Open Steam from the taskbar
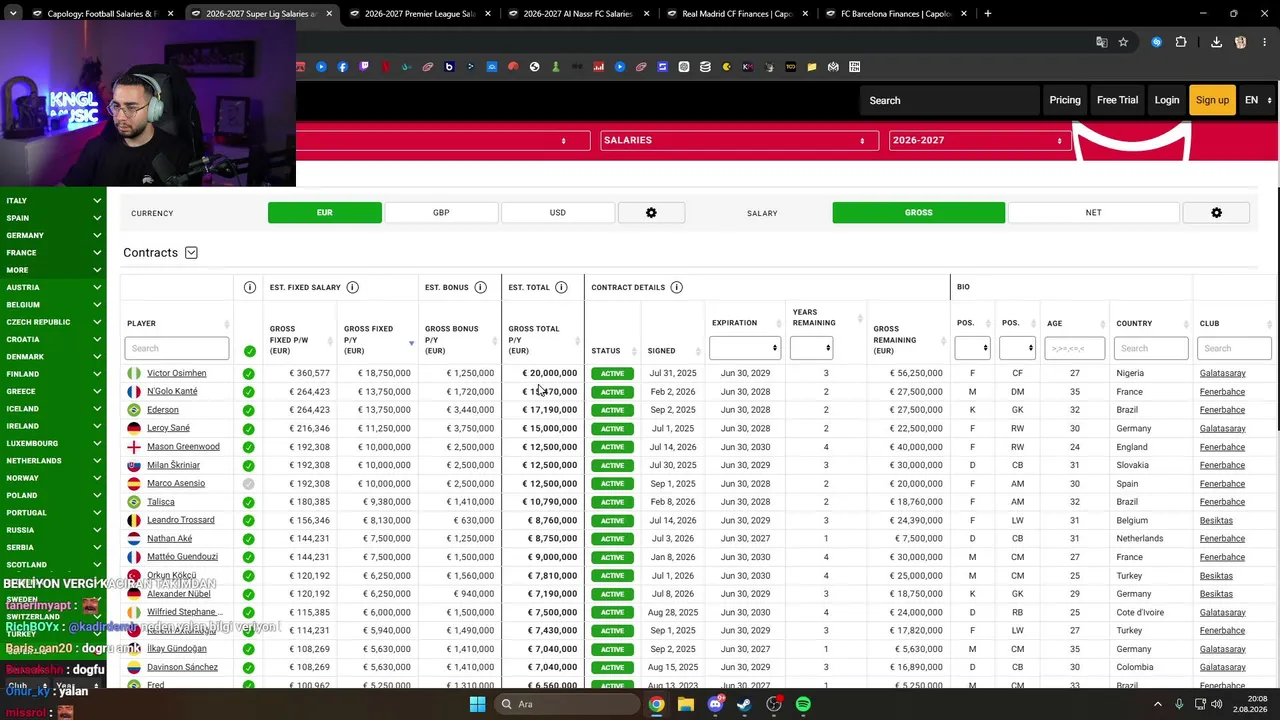Image resolution: width=1280 pixels, height=720 pixels. point(744,704)
